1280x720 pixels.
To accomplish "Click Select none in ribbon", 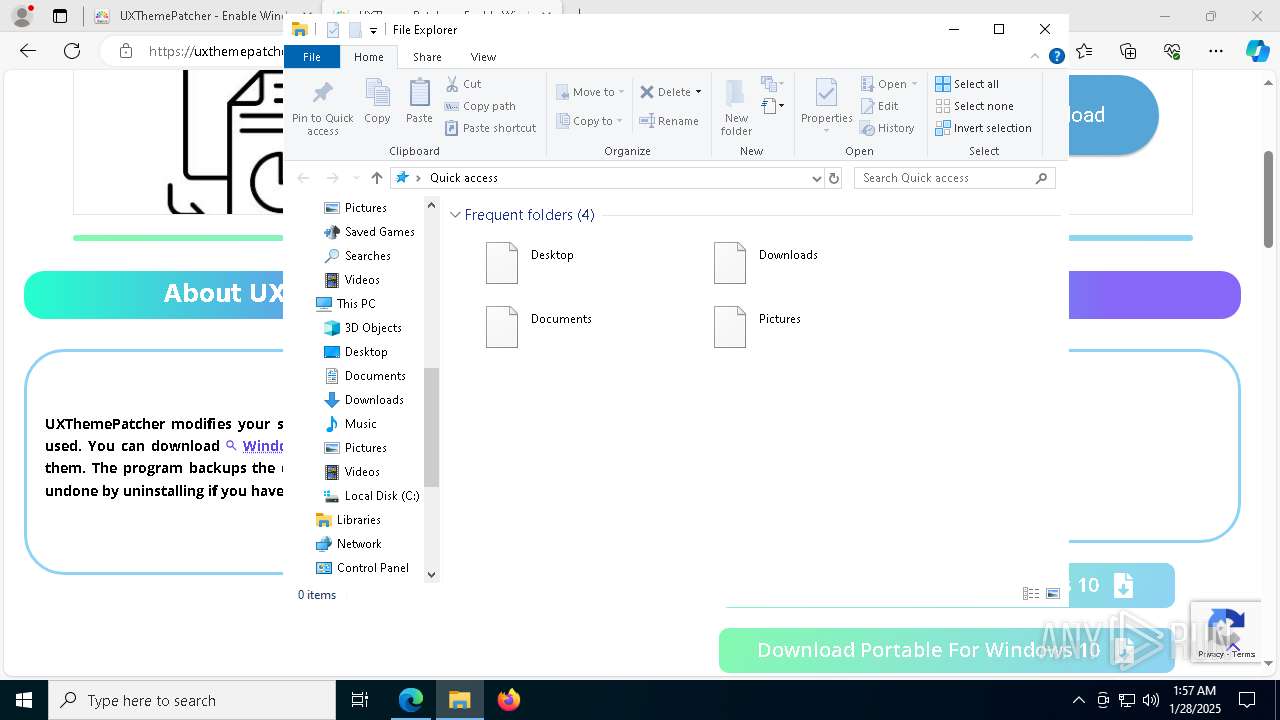I will click(974, 106).
